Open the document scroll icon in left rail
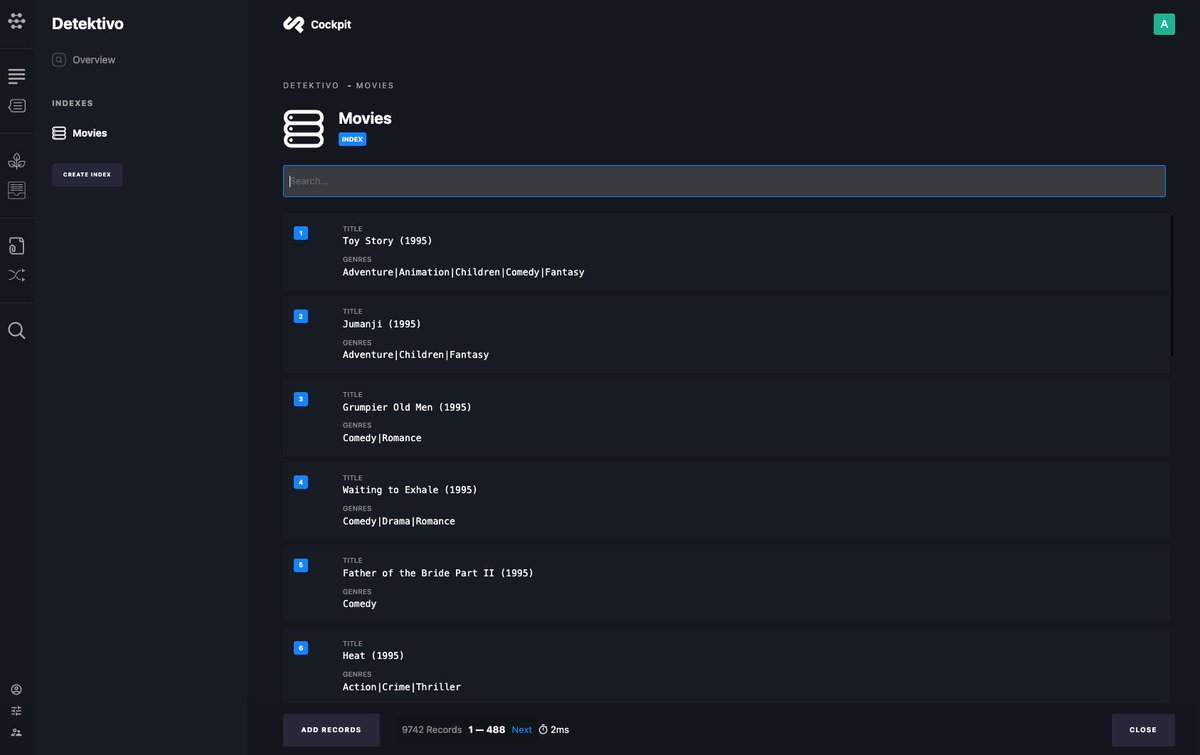1200x755 pixels. 17,246
